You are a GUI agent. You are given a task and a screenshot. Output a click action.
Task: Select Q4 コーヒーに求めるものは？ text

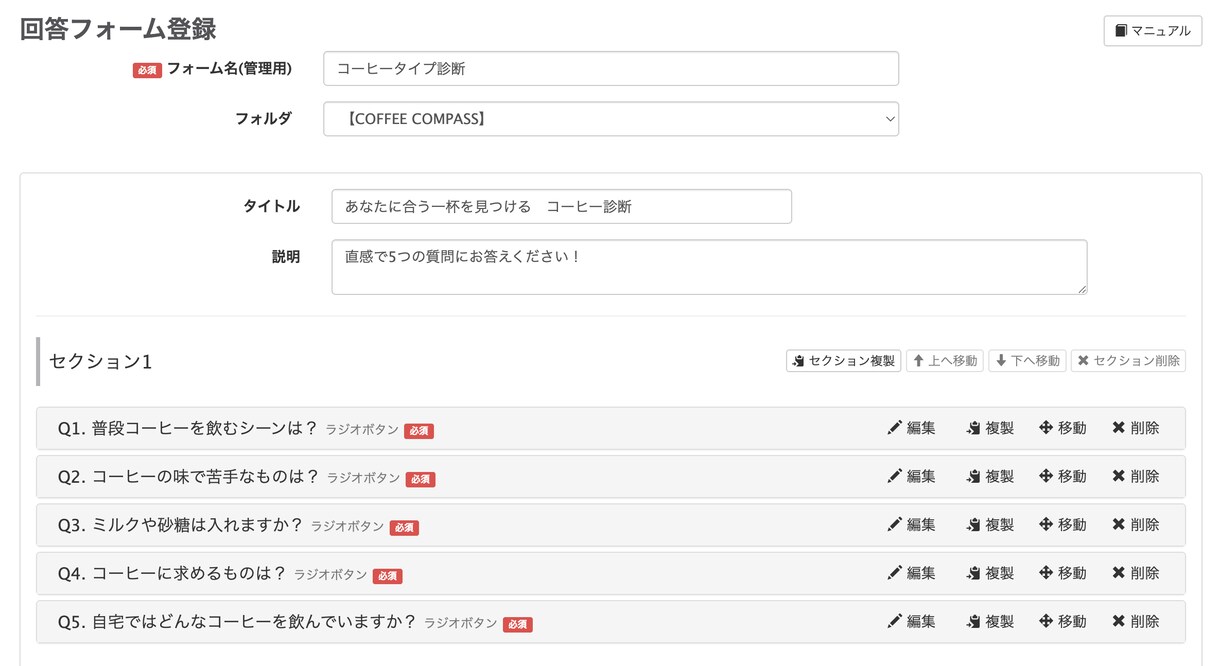(x=172, y=574)
